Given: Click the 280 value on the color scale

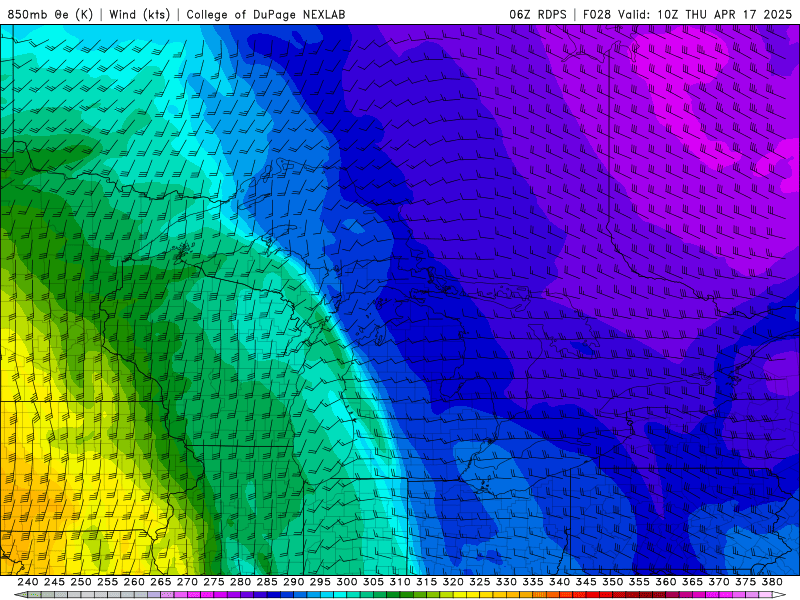Looking at the screenshot, I should 240,582.
